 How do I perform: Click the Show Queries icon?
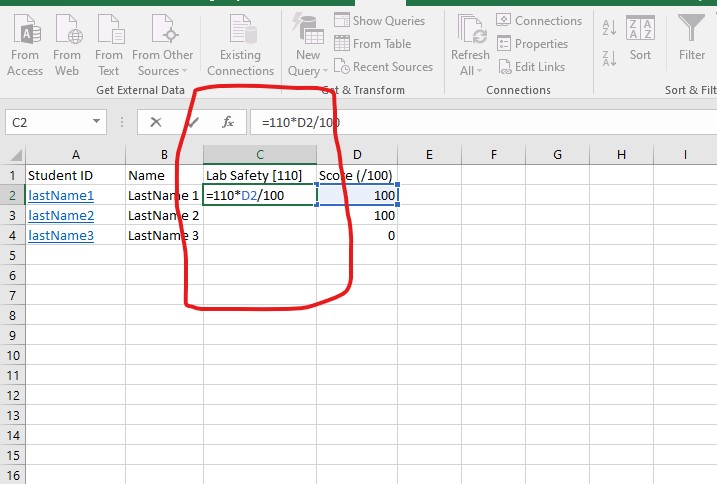342,20
